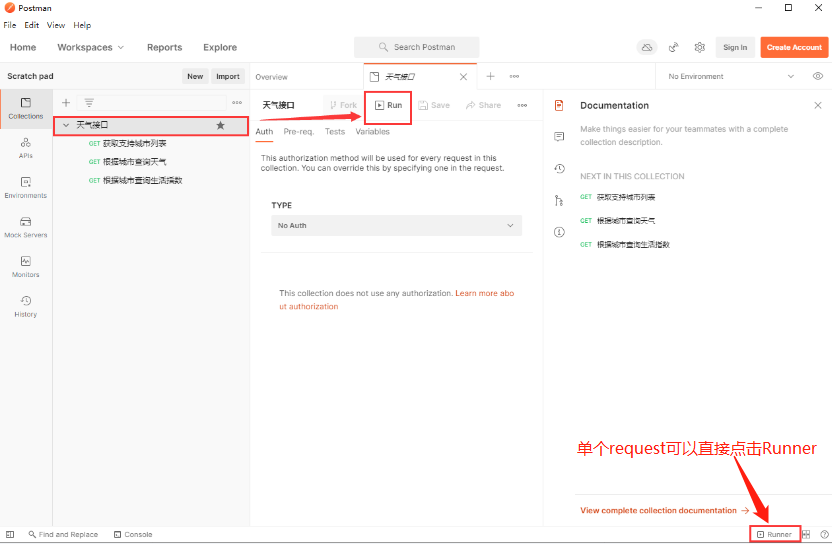Viewport: 832px width, 544px height.
Task: Open the Console
Action: point(133,534)
